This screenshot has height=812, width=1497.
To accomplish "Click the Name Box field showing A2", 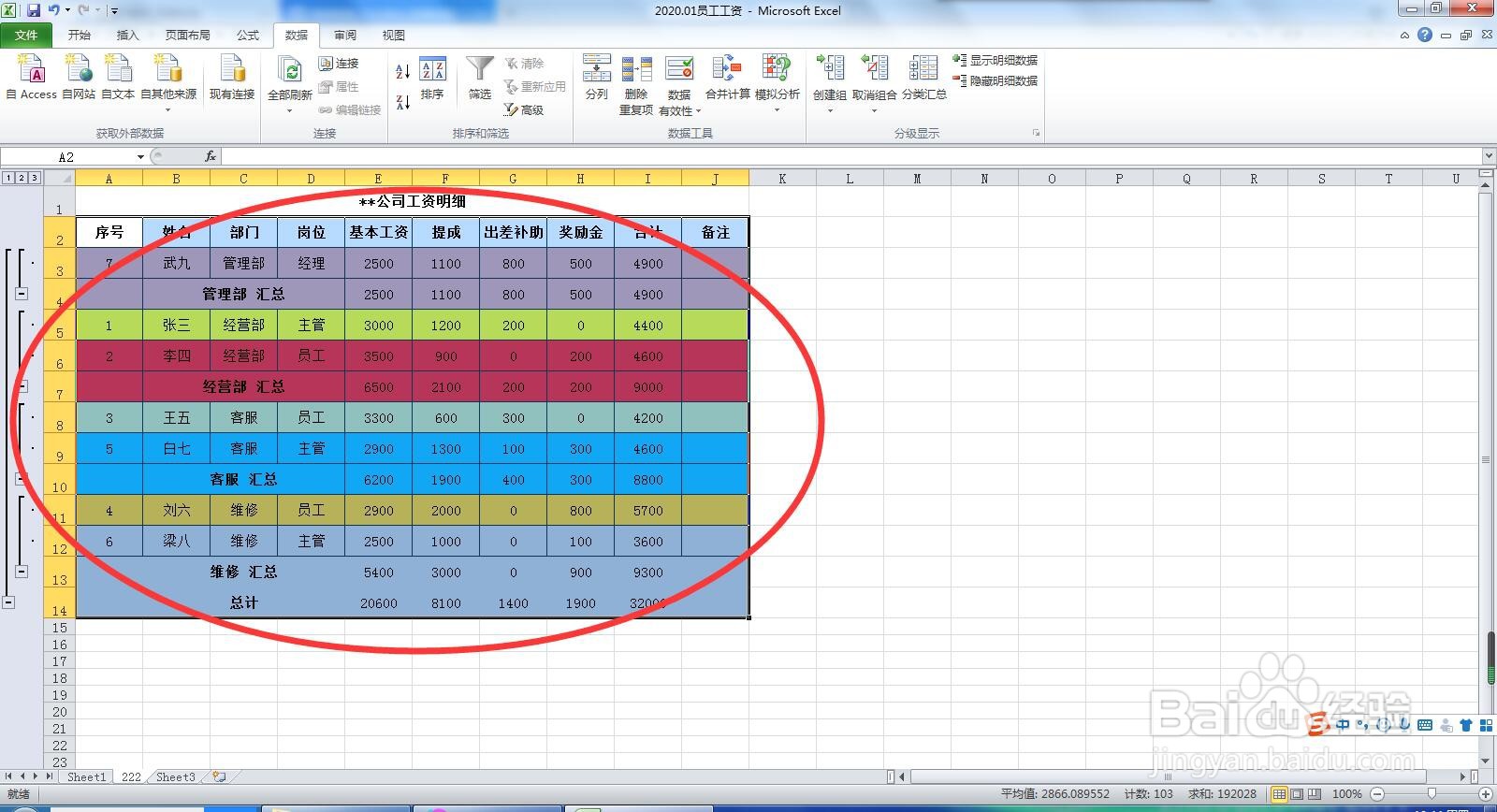I will 66,156.
